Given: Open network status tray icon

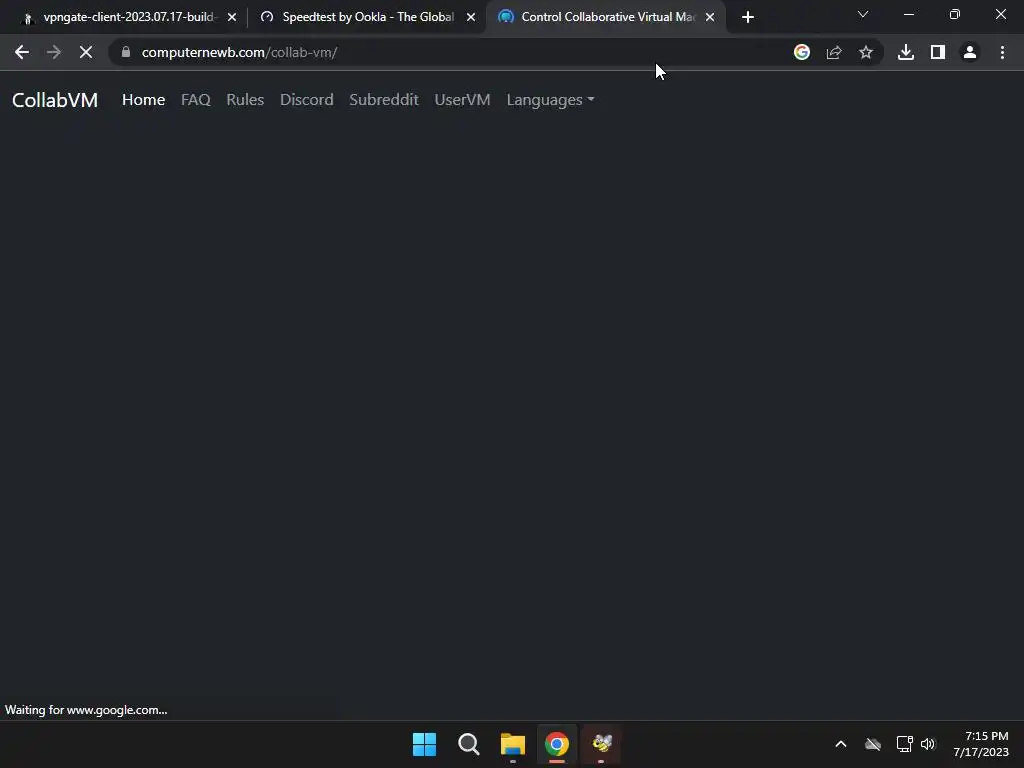Looking at the screenshot, I should point(904,744).
